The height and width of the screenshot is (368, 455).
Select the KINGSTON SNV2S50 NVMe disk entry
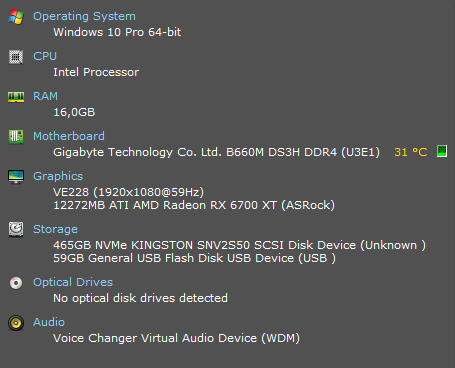pyautogui.click(x=239, y=245)
